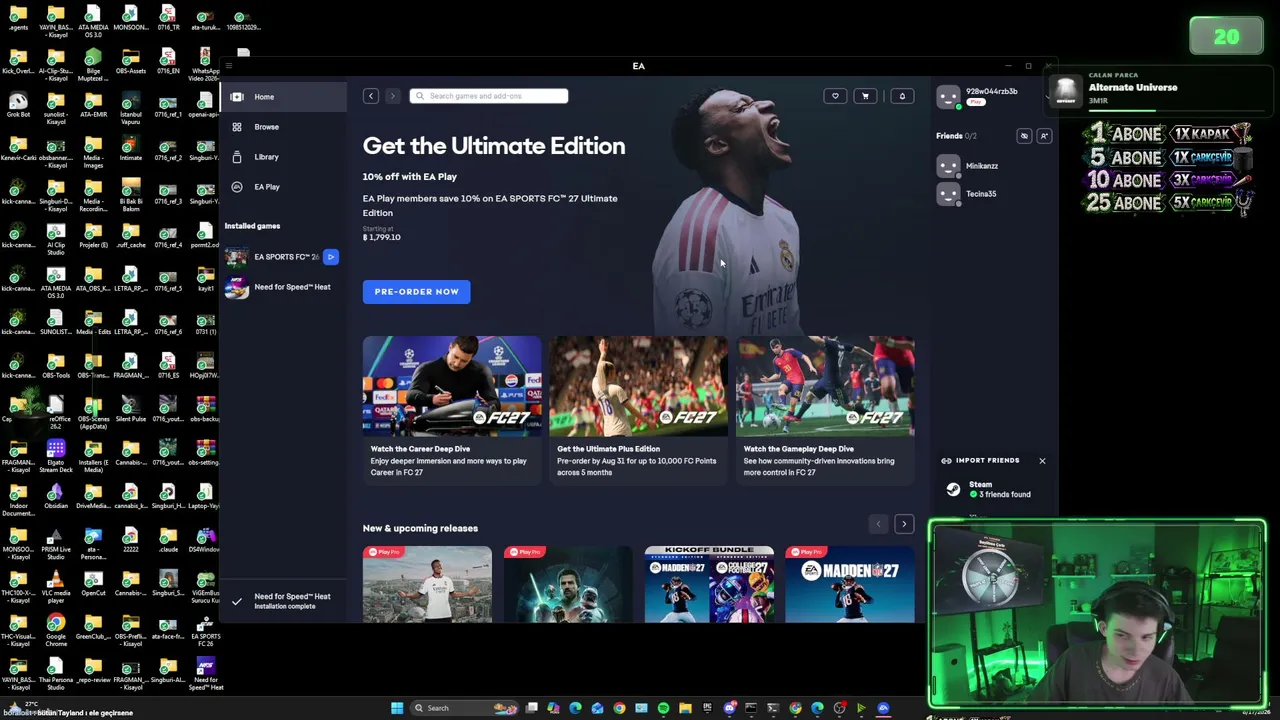Image resolution: width=1280 pixels, height=720 pixels.
Task: Open the EA app hamburger menu
Action: pyautogui.click(x=228, y=66)
